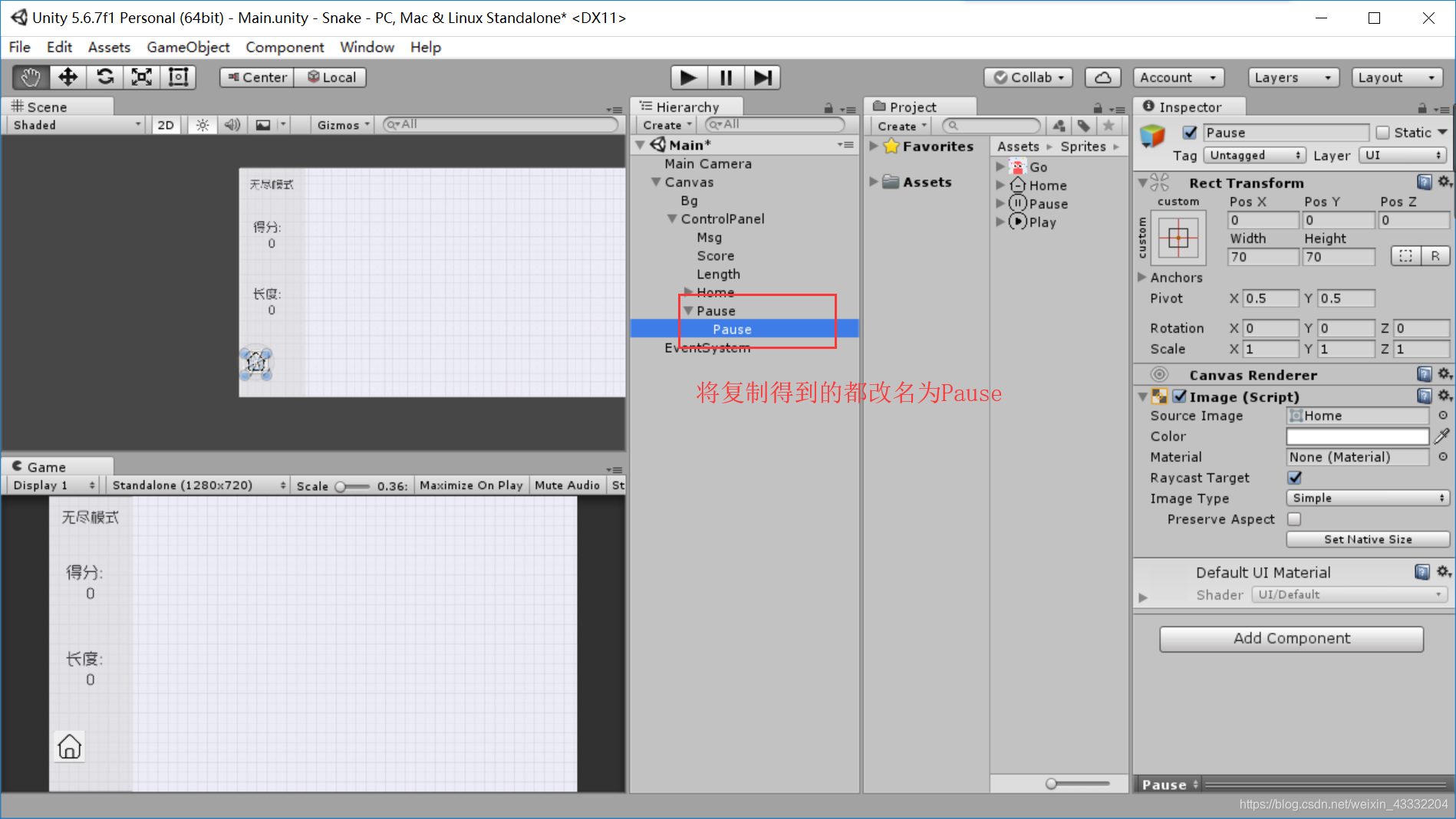
Task: Toggle scene audio speaker icon
Action: (x=232, y=125)
